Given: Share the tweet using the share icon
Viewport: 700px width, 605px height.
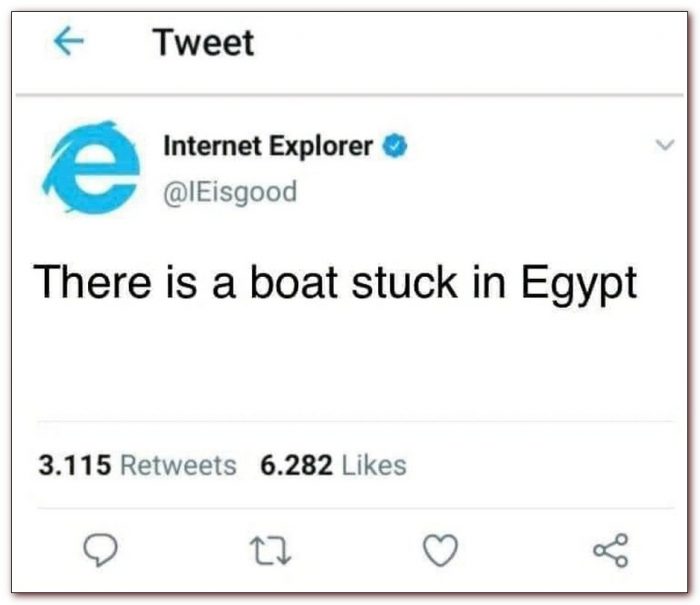Looking at the screenshot, I should click(x=609, y=548).
